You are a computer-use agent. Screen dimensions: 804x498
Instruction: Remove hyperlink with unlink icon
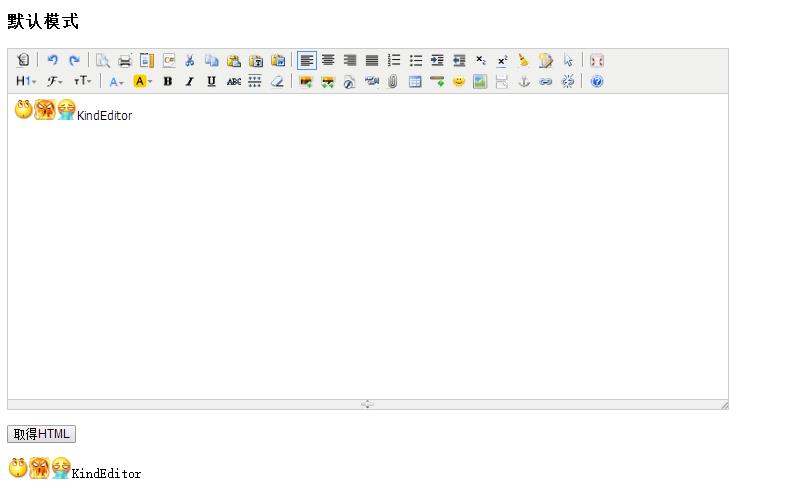point(568,81)
